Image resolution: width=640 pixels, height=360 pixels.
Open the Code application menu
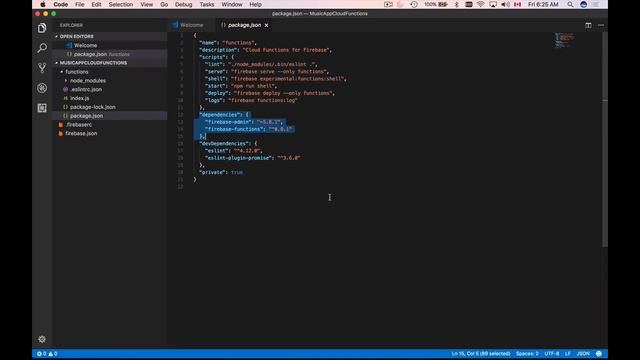pyautogui.click(x=60, y=4)
